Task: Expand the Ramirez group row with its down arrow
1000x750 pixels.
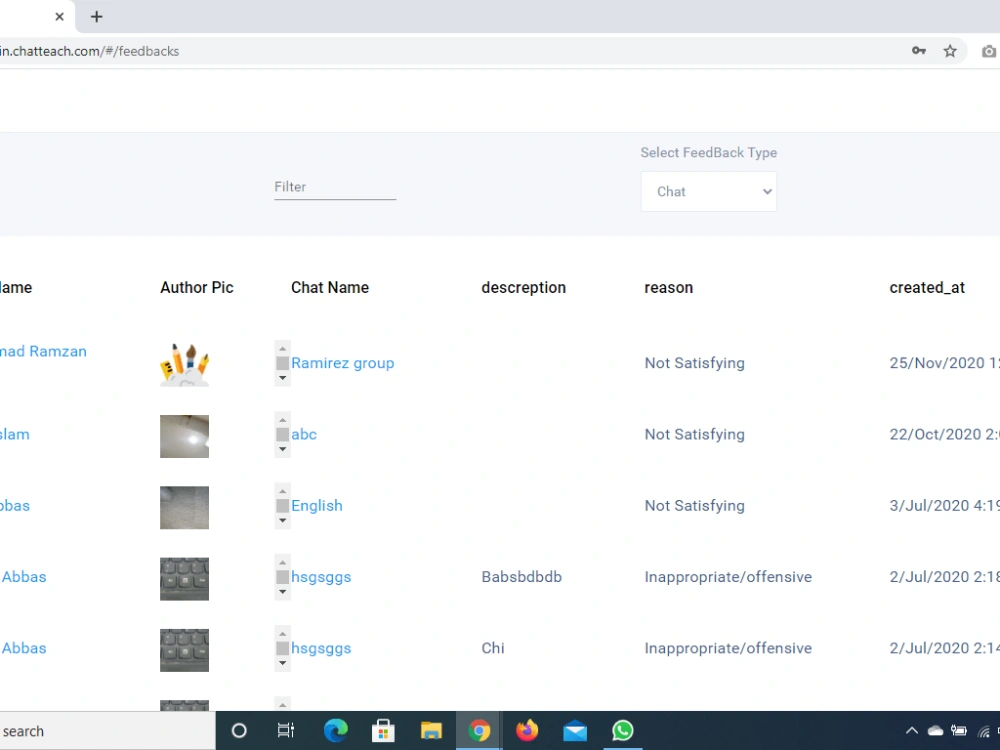Action: [282, 380]
